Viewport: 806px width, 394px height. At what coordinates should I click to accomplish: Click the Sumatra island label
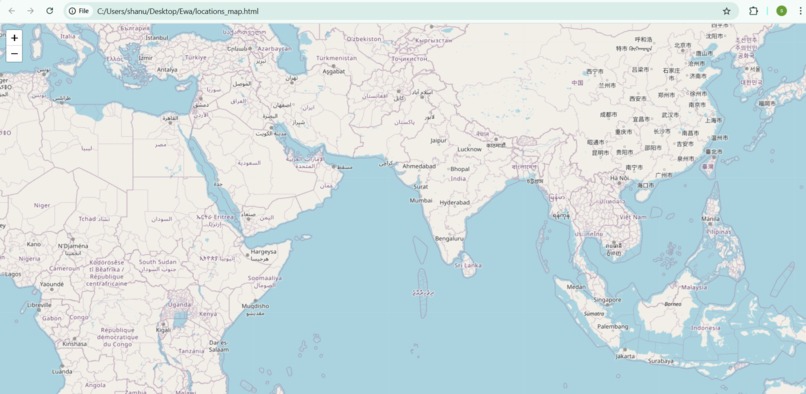[594, 313]
